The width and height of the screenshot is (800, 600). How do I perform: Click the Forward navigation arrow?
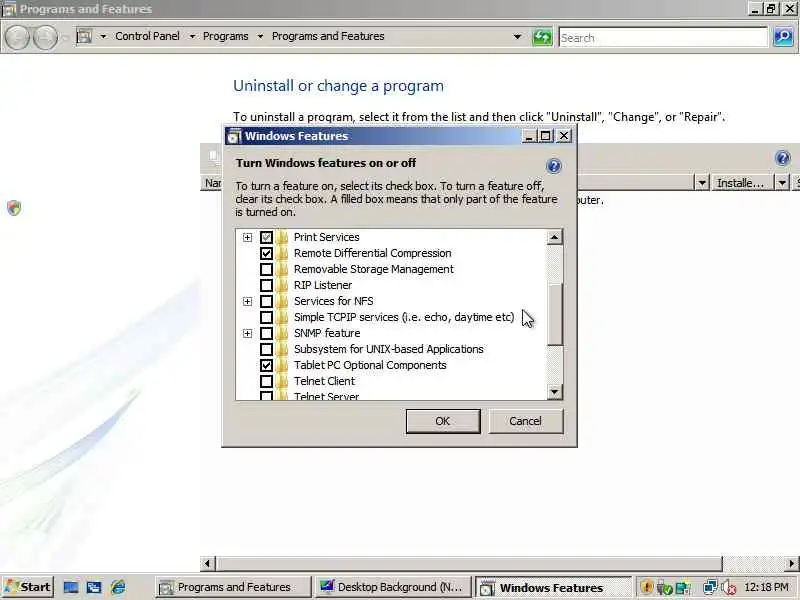45,37
